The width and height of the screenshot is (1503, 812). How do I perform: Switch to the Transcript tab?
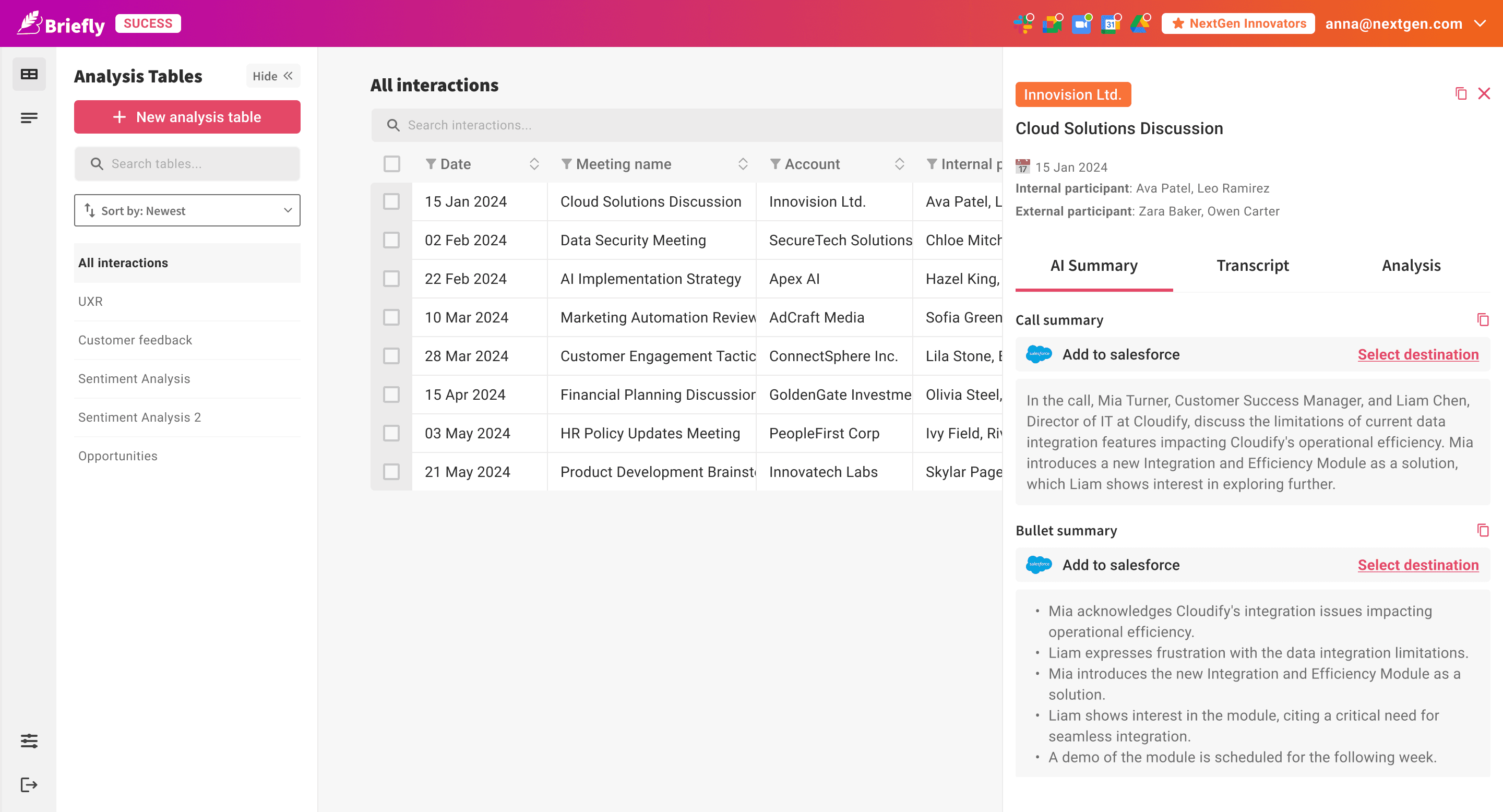1252,266
